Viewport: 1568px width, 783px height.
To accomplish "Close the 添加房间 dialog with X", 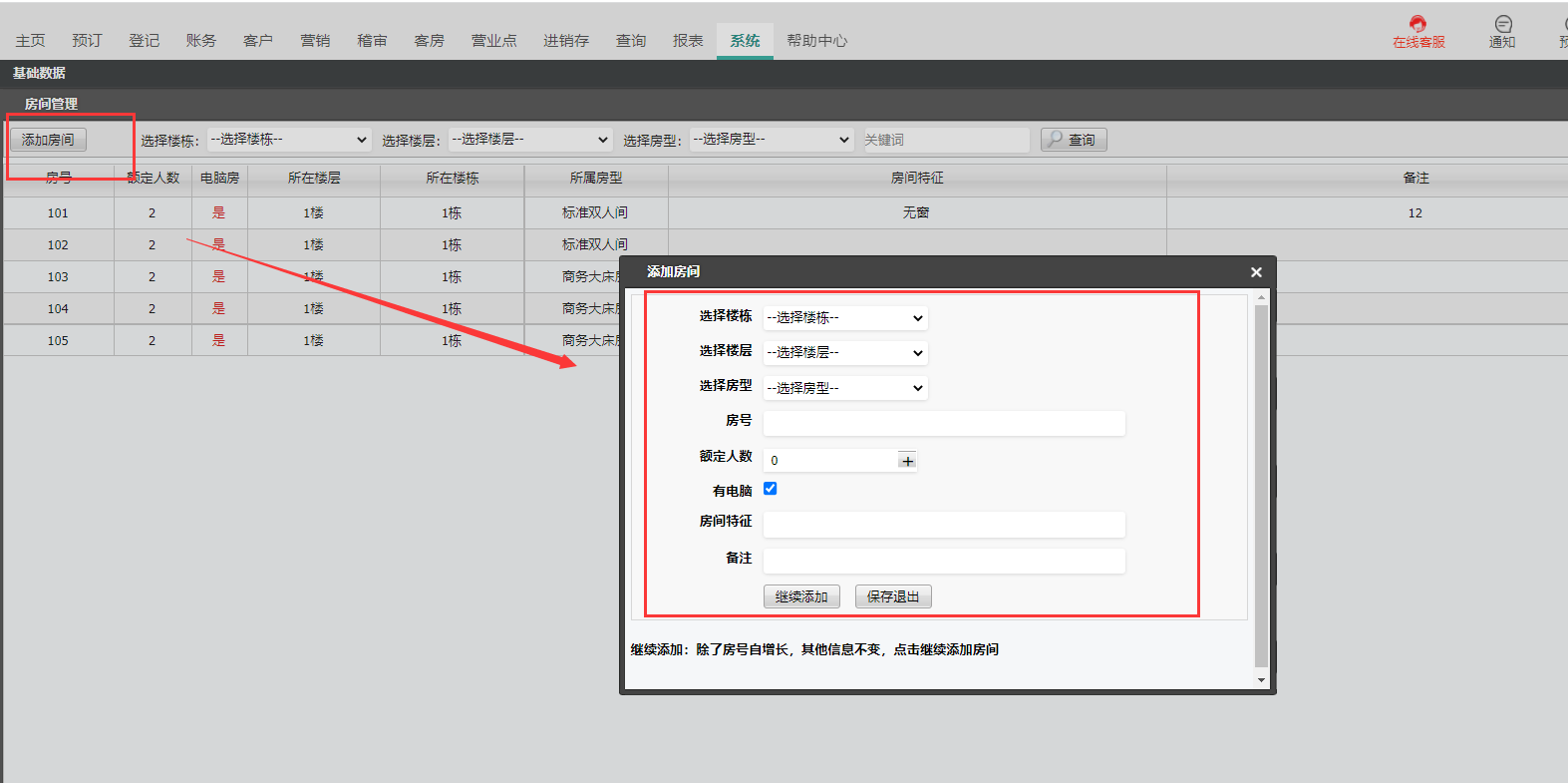I will pyautogui.click(x=1256, y=272).
